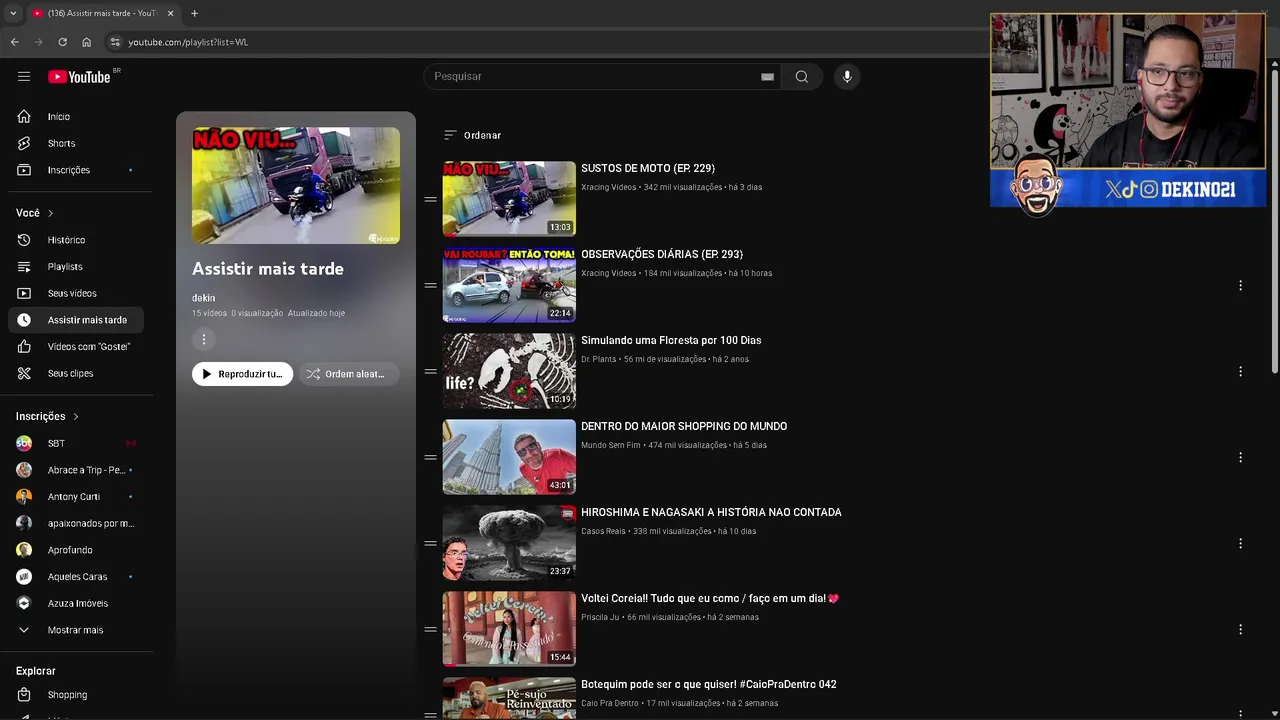Image resolution: width=1280 pixels, height=720 pixels.
Task: Click Mundo Sem Fim channel name
Action: pos(610,445)
